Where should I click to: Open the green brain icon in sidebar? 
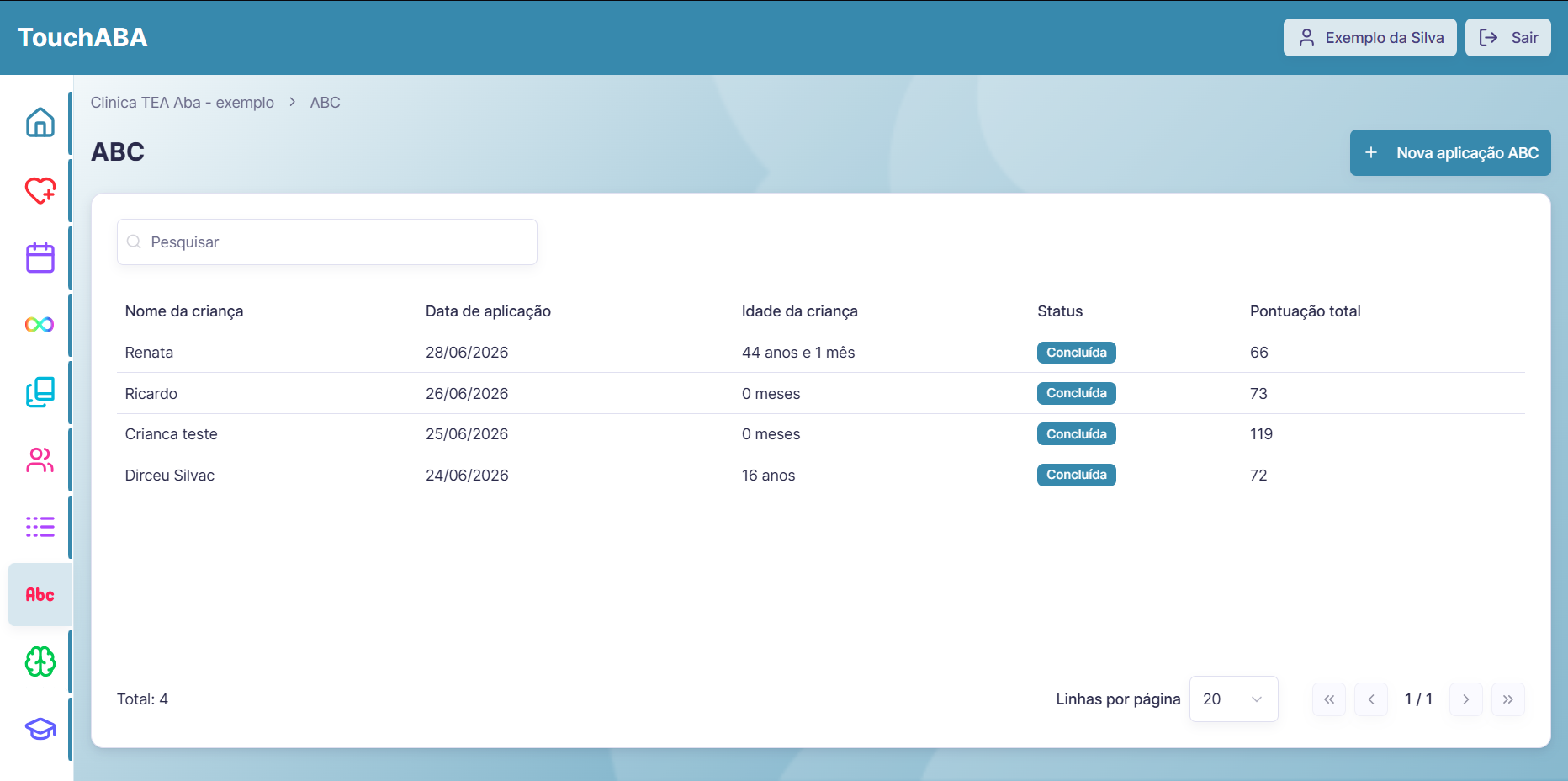coord(40,661)
